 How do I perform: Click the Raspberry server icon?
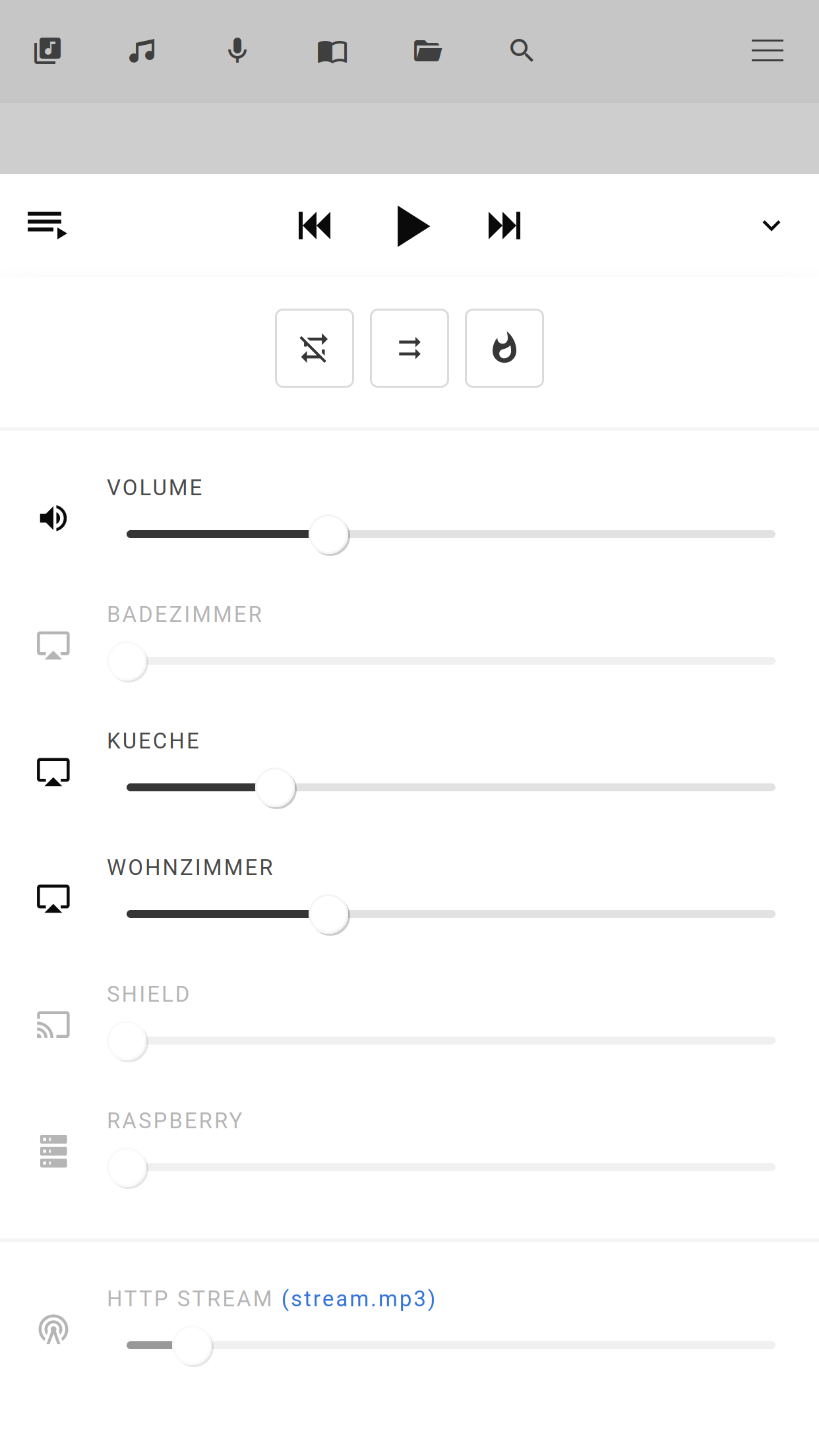53,1151
